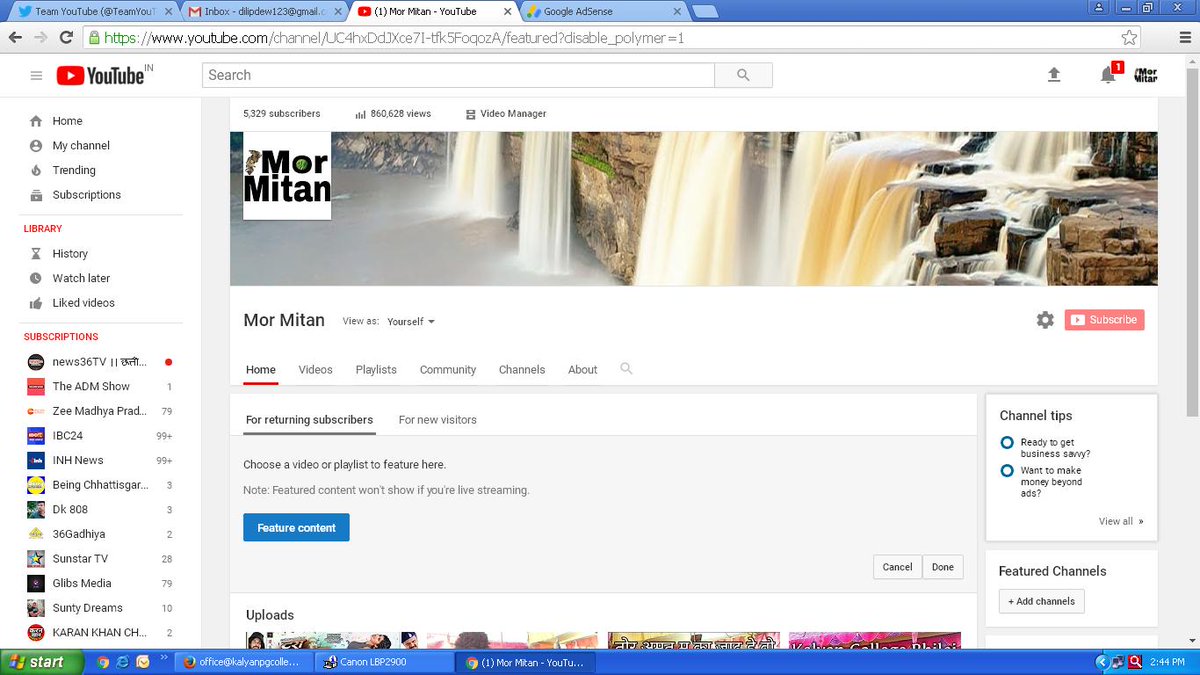Click the '+ Add channels' button
Viewport: 1200px width, 675px height.
coord(1041,601)
